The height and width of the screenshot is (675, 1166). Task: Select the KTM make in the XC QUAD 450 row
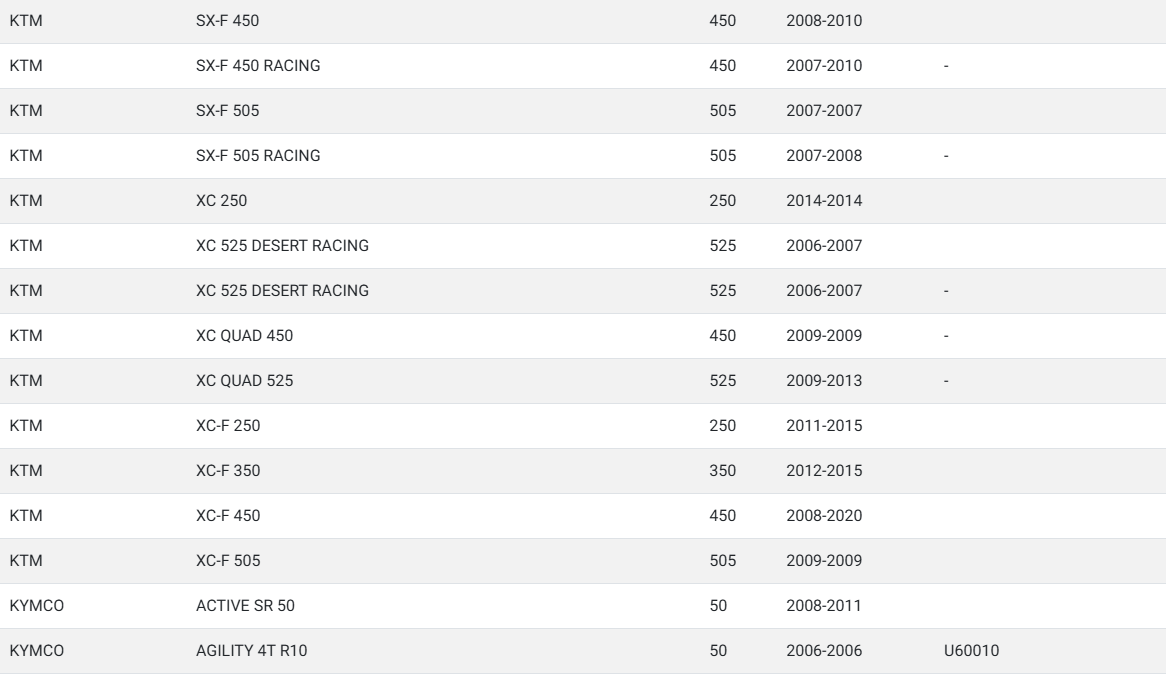[x=26, y=335]
